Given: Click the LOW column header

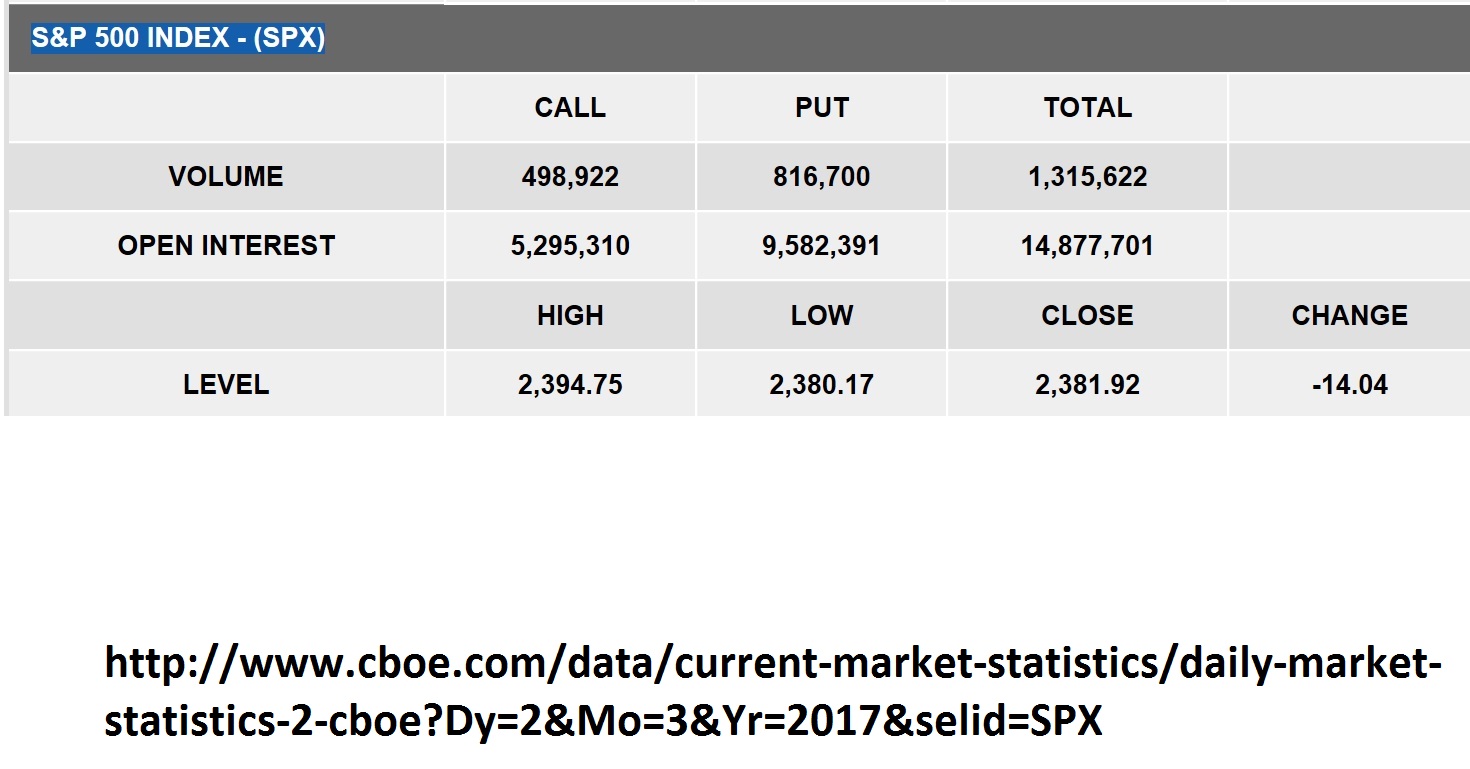Looking at the screenshot, I should (x=821, y=316).
